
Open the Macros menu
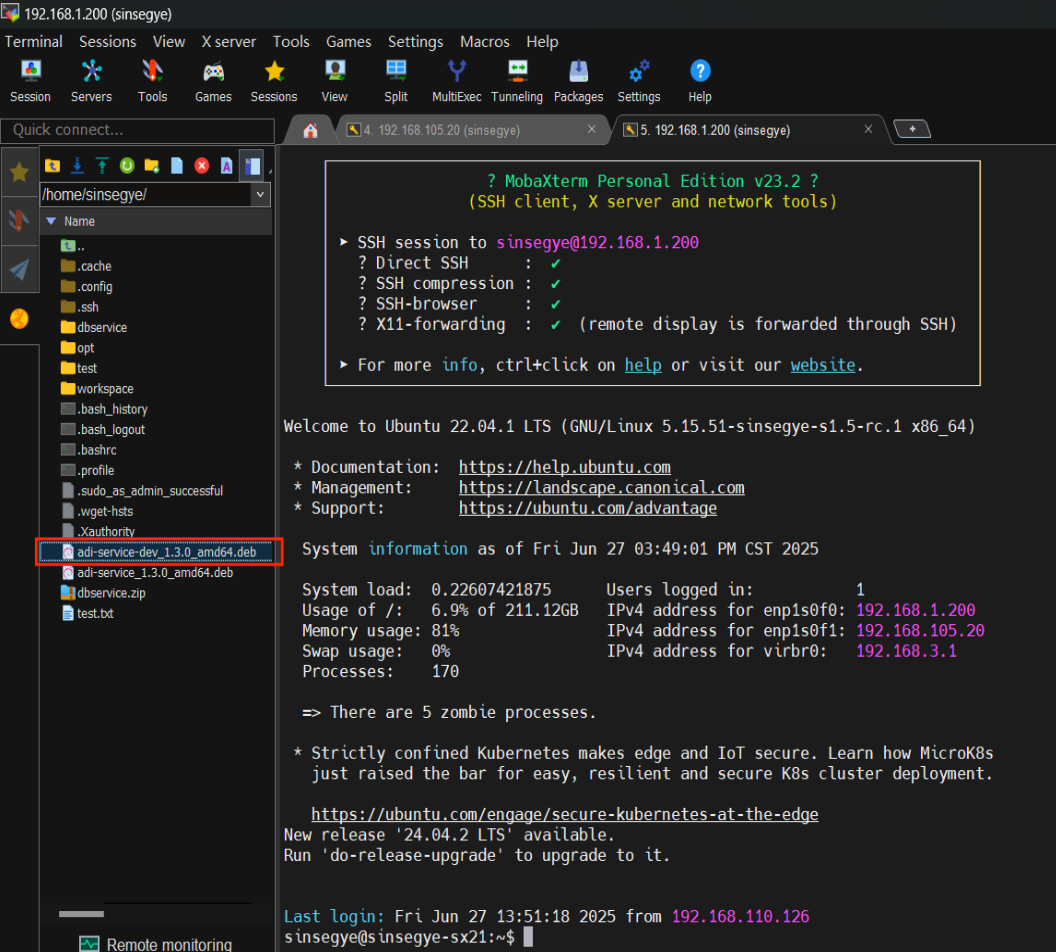[x=484, y=42]
